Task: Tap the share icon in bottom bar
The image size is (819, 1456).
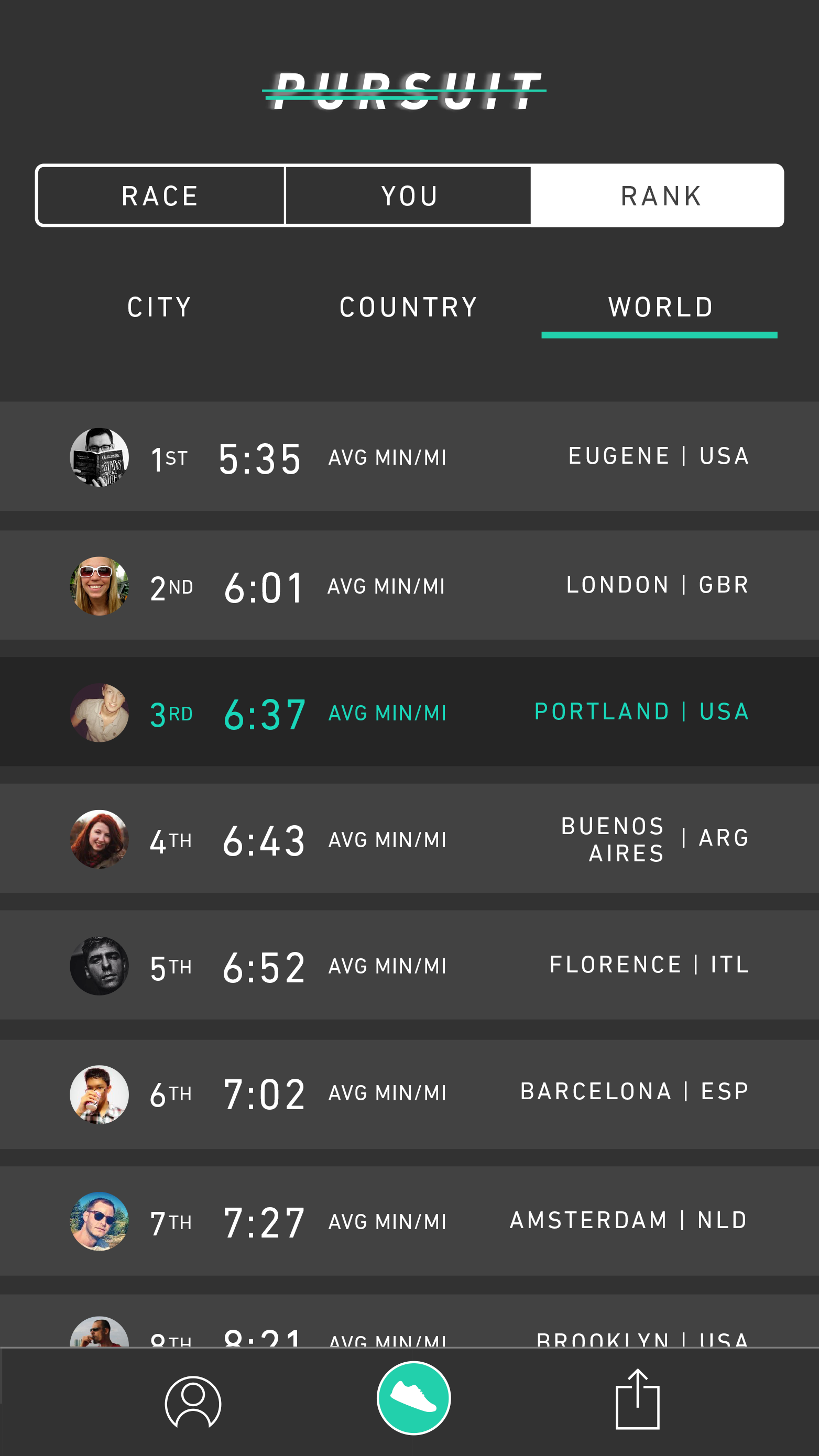Action: [x=638, y=1399]
